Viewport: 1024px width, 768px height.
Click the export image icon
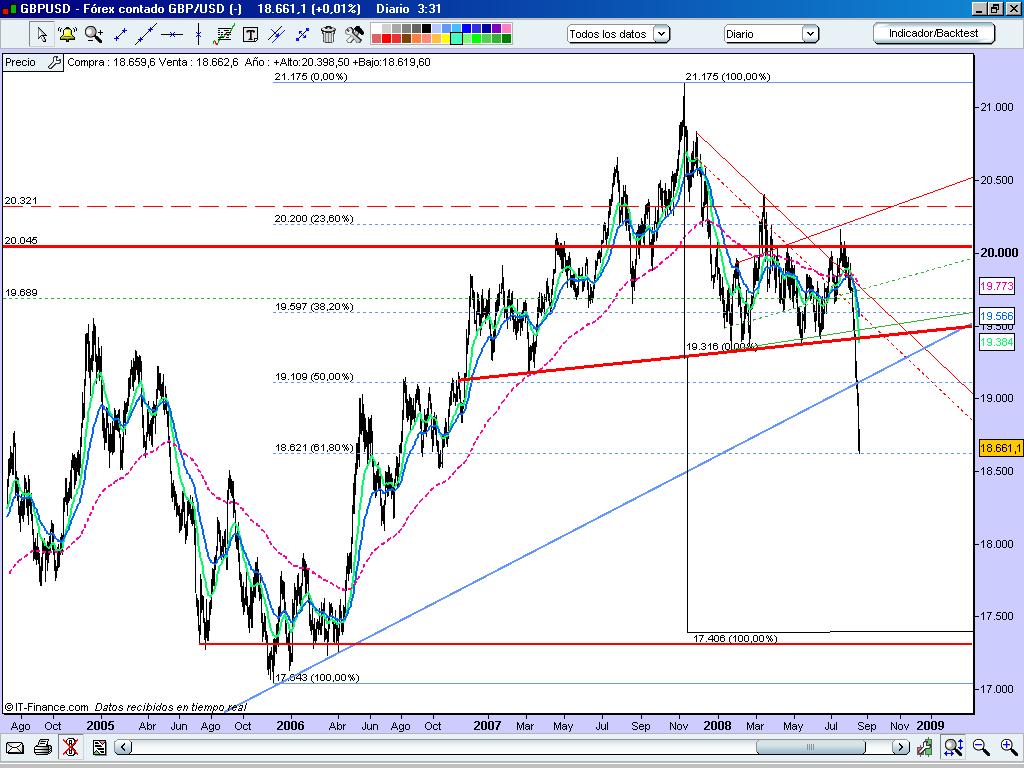click(98, 746)
